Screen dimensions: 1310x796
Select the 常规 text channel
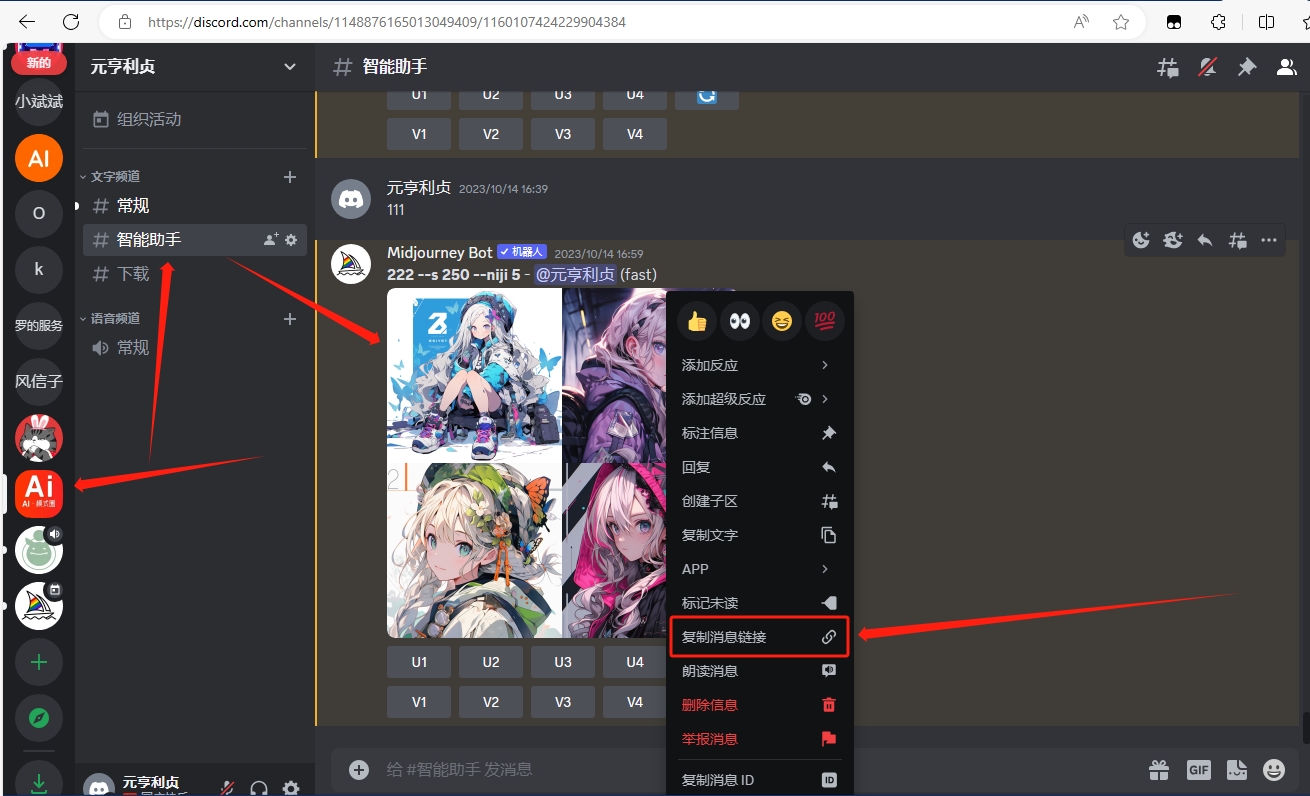(194, 205)
